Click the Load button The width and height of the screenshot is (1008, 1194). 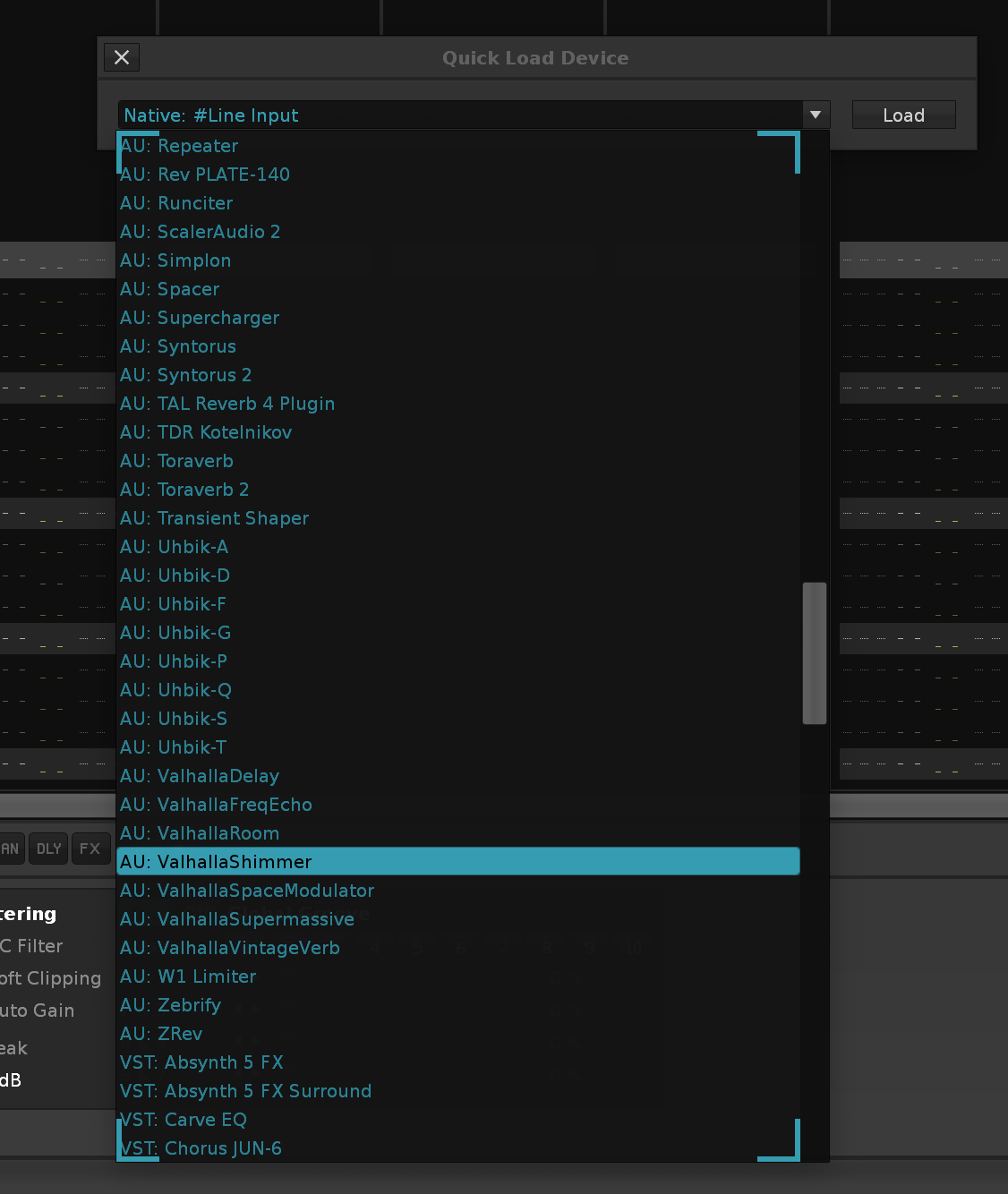tap(903, 115)
